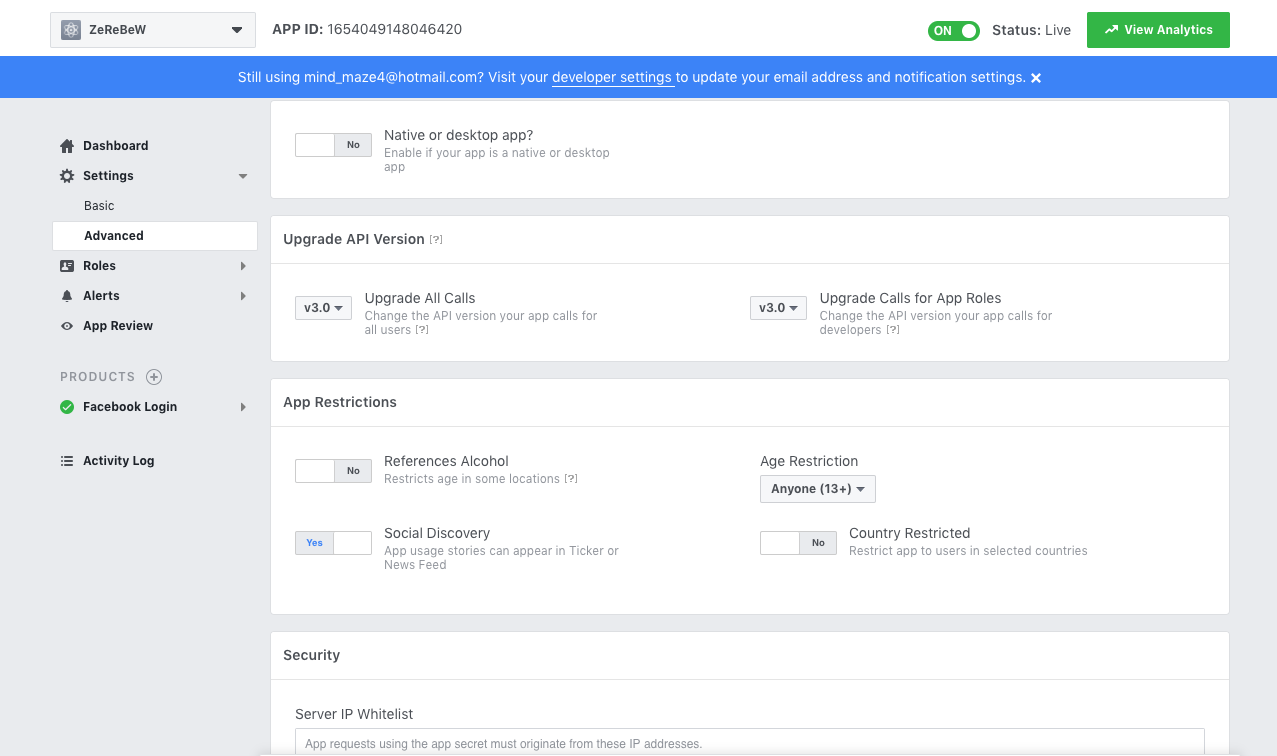The height and width of the screenshot is (756, 1277).
Task: Select the Advanced settings menu item
Action: [114, 236]
